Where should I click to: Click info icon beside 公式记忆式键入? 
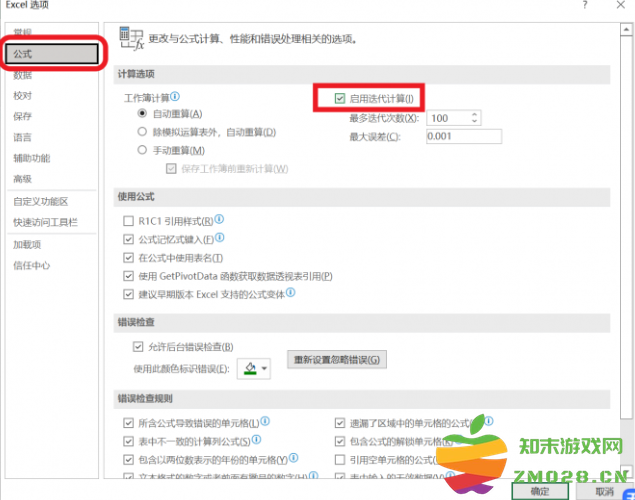(x=220, y=239)
